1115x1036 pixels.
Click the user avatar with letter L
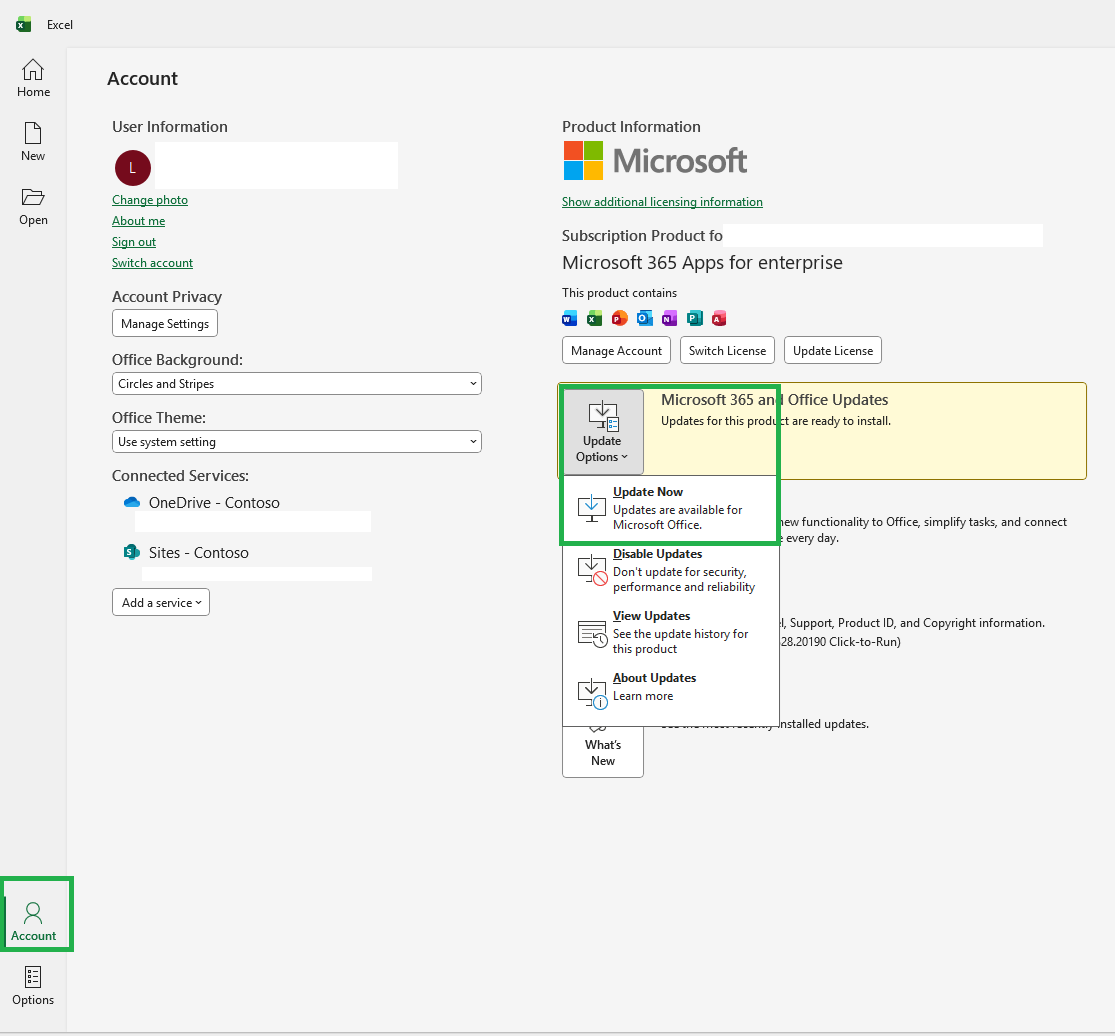pos(133,168)
